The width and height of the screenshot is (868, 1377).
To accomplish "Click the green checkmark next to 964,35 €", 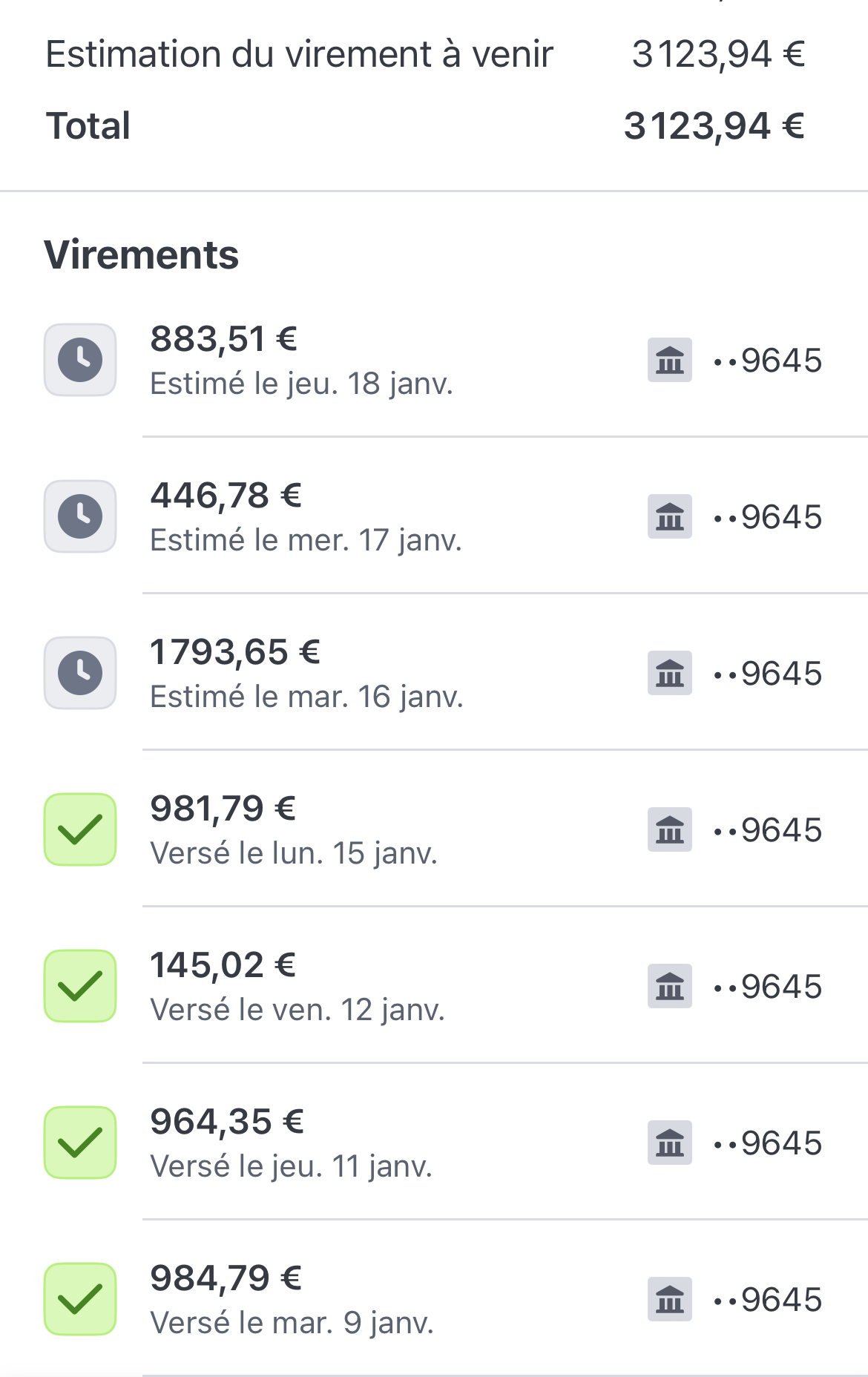I will tap(80, 1143).
